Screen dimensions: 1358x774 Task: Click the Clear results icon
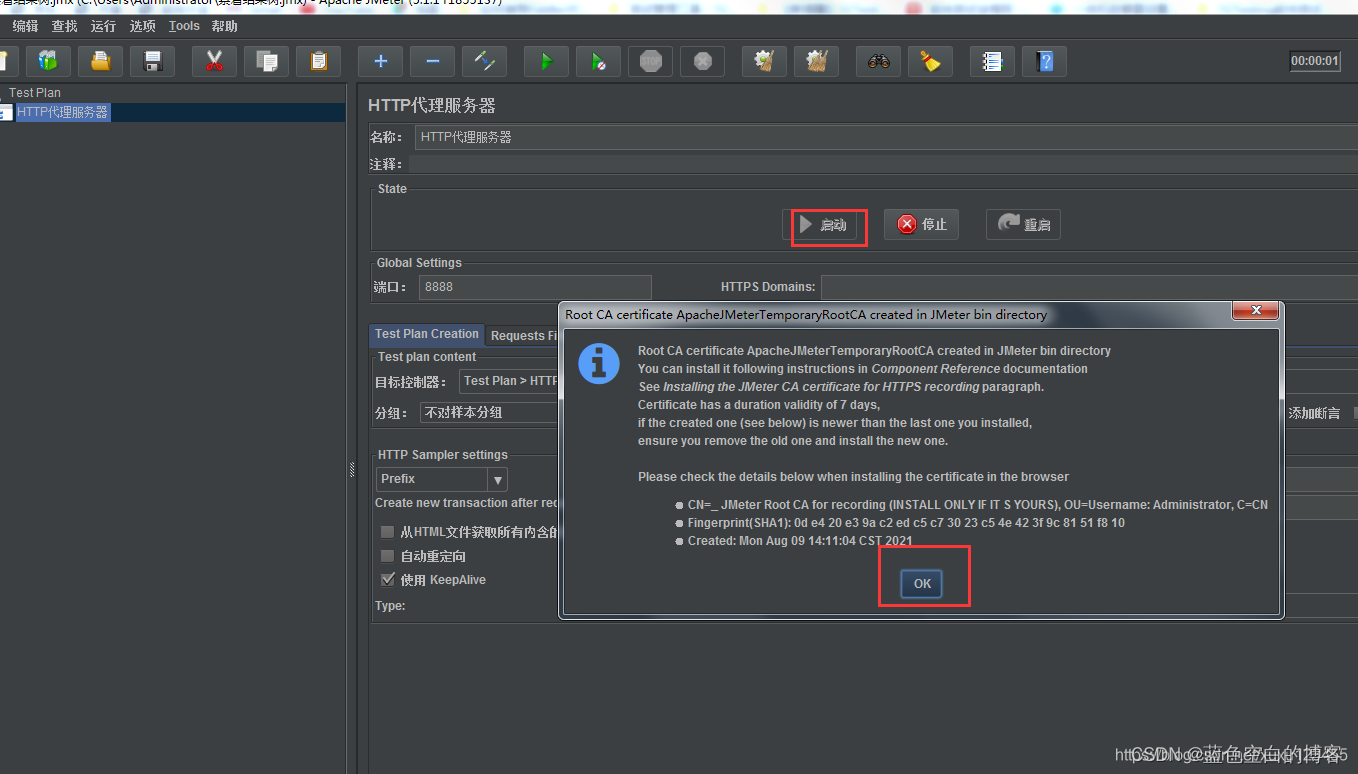pos(764,61)
